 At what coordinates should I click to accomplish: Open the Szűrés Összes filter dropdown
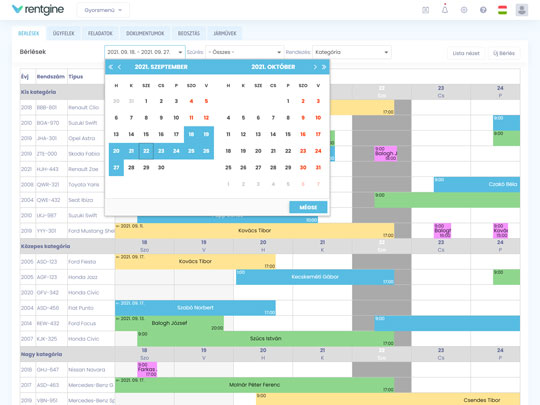point(245,52)
